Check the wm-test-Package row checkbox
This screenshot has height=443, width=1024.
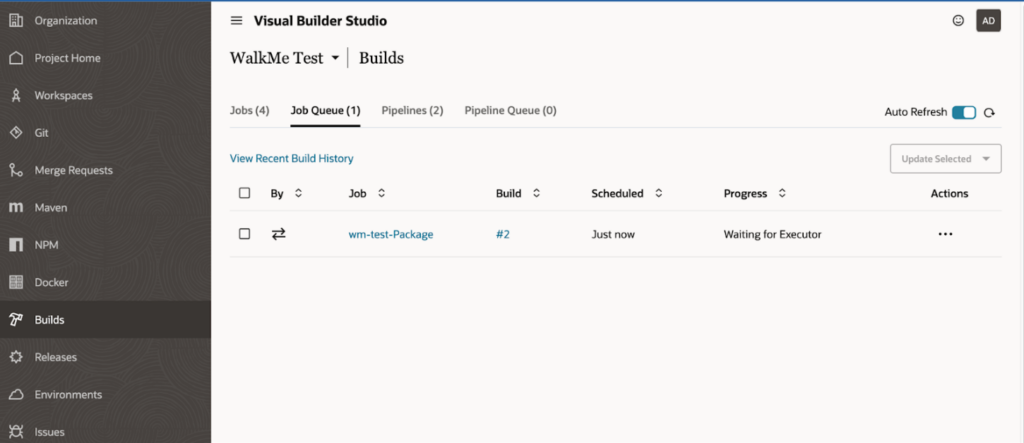pyautogui.click(x=244, y=234)
